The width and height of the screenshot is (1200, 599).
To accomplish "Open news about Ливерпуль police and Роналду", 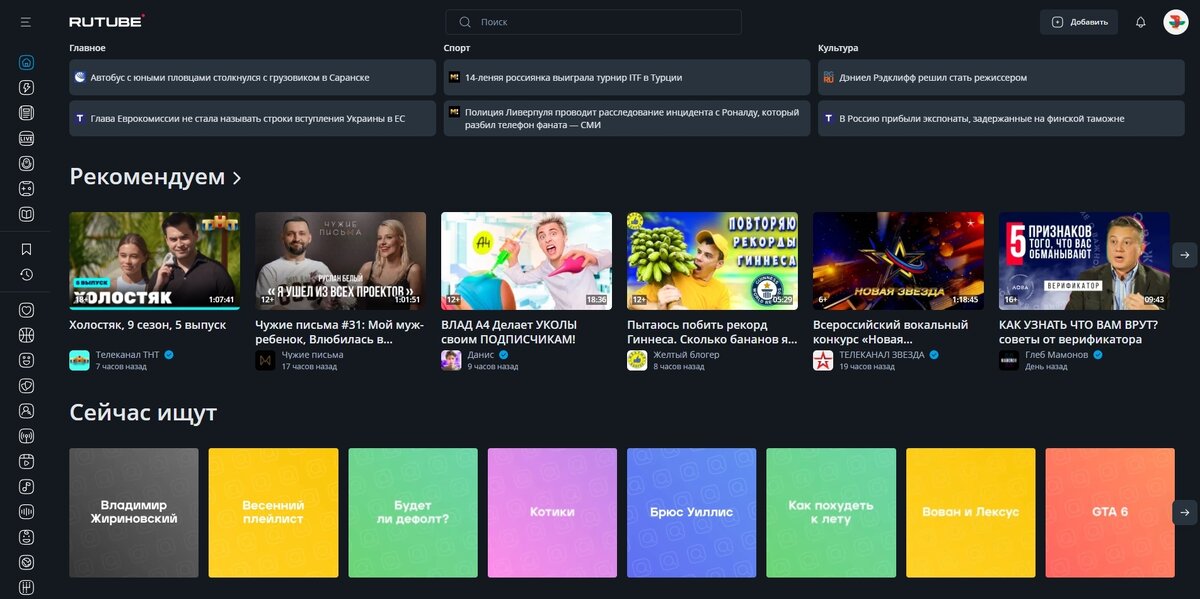I will click(x=627, y=118).
